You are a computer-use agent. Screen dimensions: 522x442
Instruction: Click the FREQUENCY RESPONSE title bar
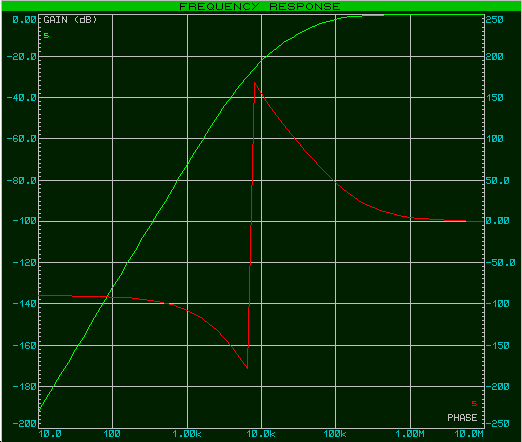point(261,6)
